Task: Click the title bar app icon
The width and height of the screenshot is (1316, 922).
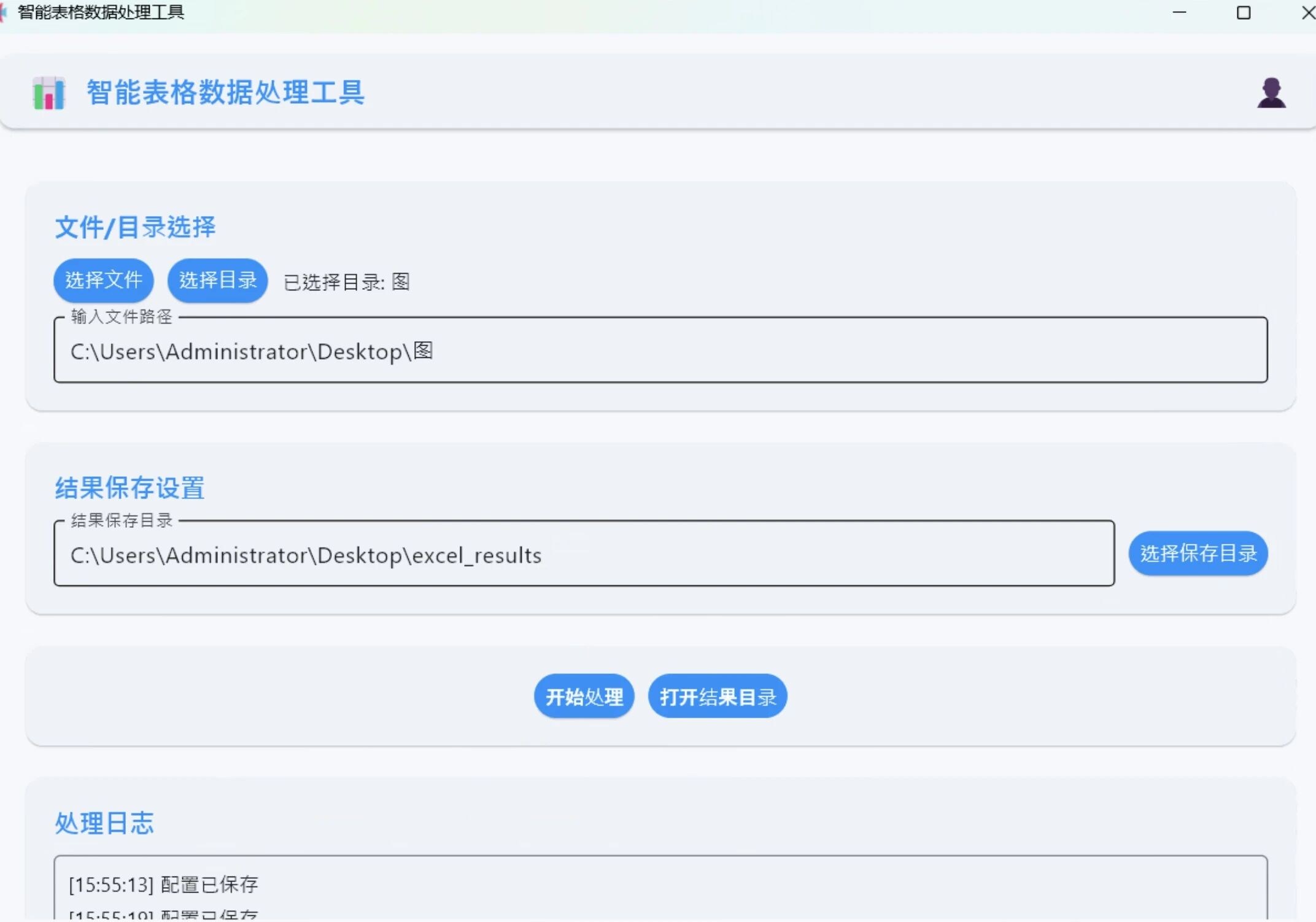Action: point(4,12)
